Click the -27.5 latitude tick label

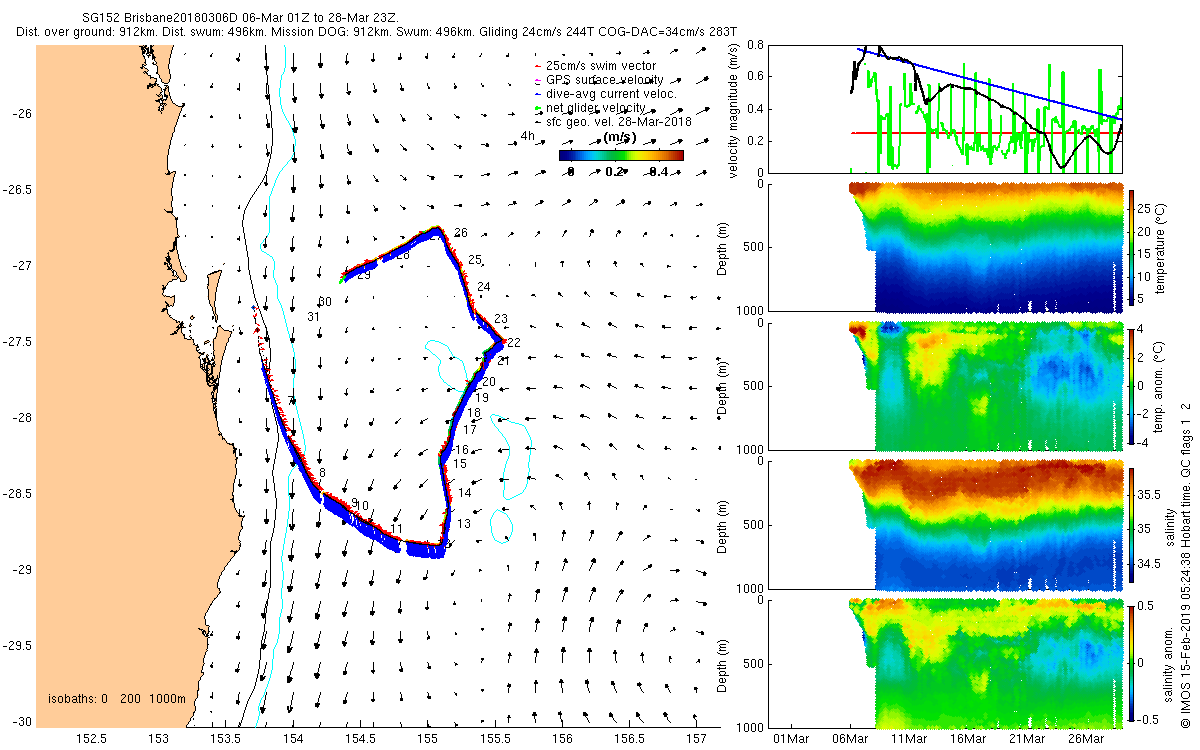point(17,342)
